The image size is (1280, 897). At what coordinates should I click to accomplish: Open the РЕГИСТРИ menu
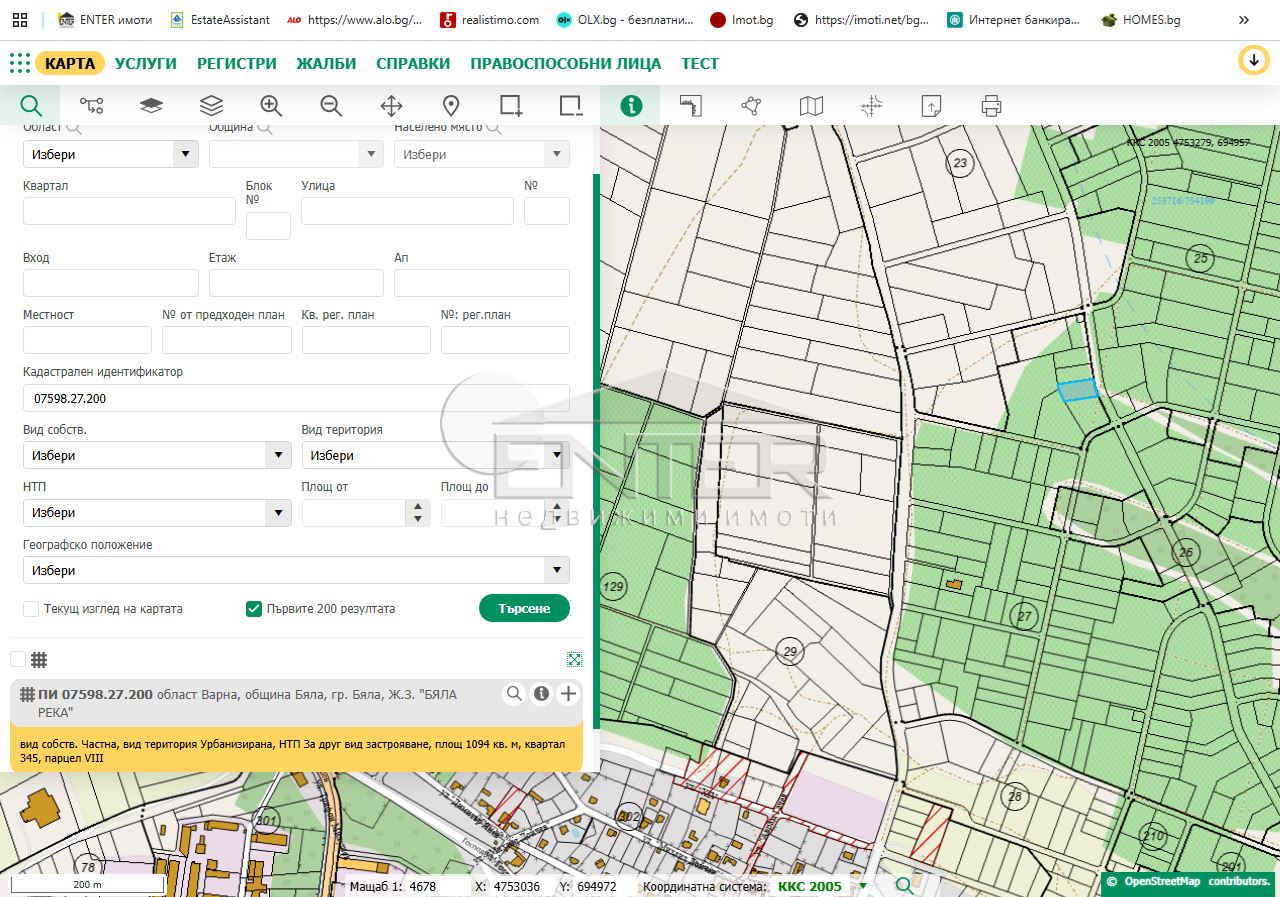[237, 63]
